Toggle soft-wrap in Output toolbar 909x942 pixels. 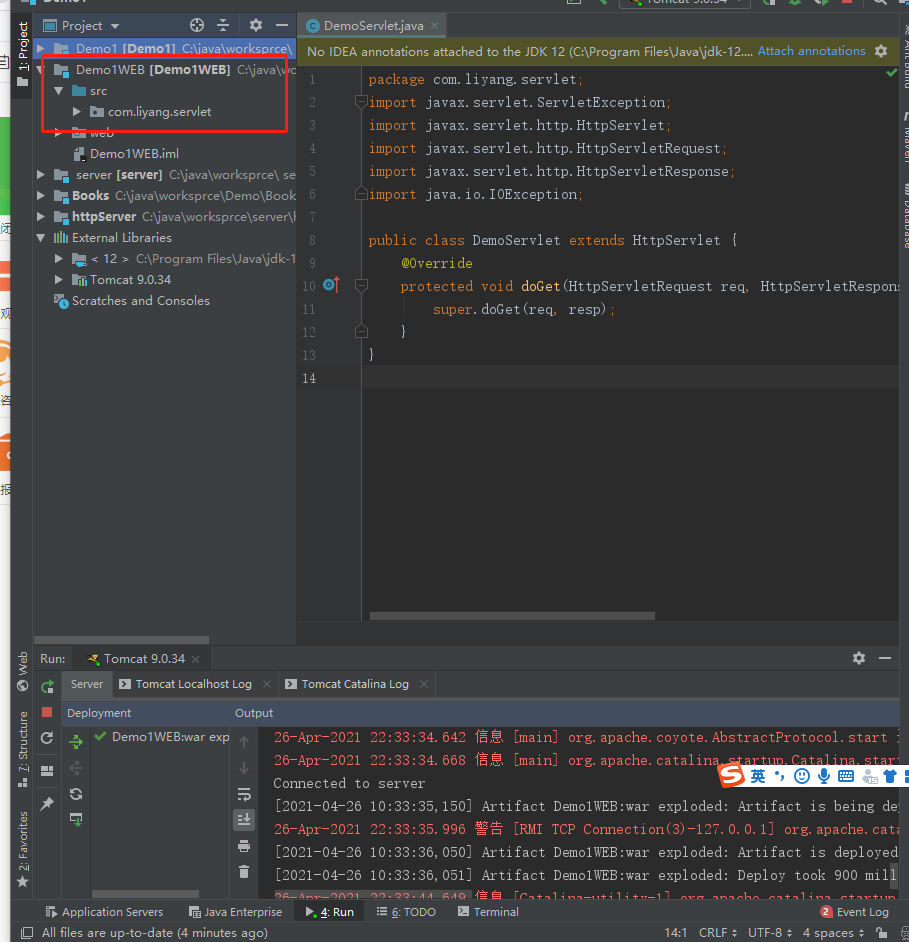(x=244, y=794)
